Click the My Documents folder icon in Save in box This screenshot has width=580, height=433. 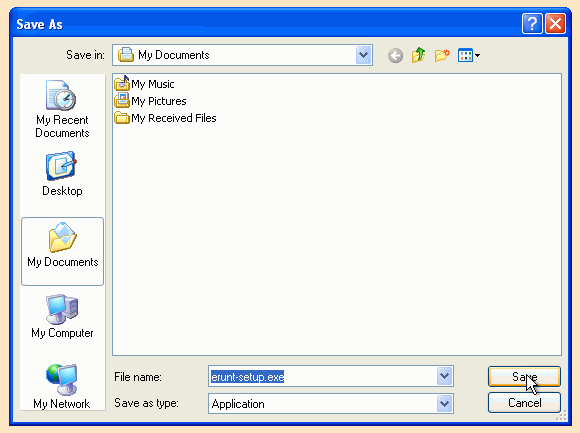[126, 55]
